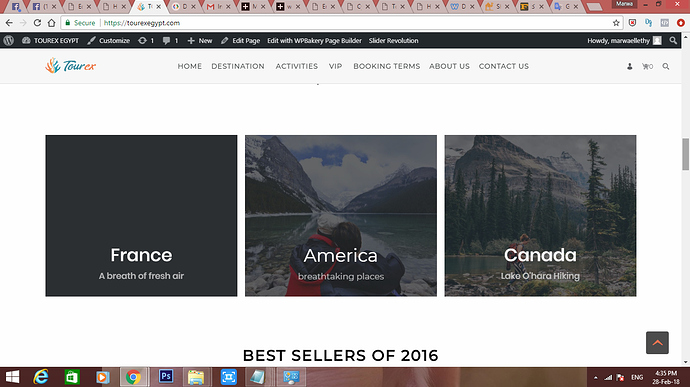Image resolution: width=690 pixels, height=387 pixels.
Task: Show hidden system tray icons
Action: (x=595, y=378)
